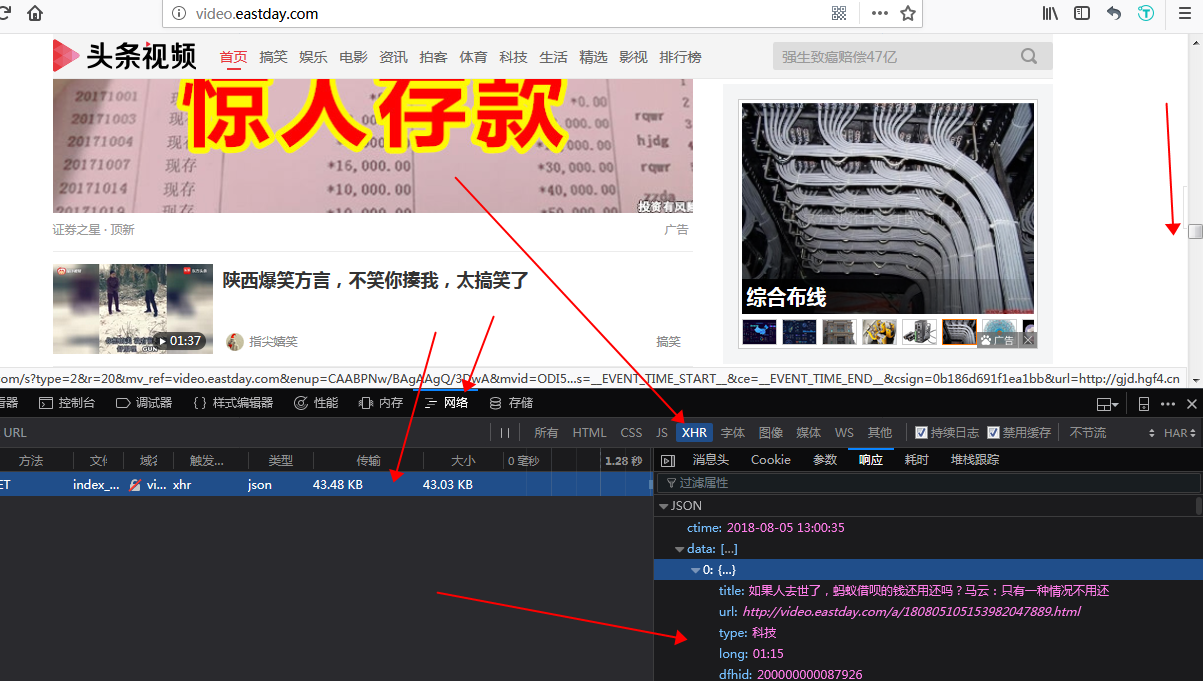Image resolution: width=1203 pixels, height=681 pixels.
Task: Toggle responsive design mode icon
Action: coord(1144,404)
